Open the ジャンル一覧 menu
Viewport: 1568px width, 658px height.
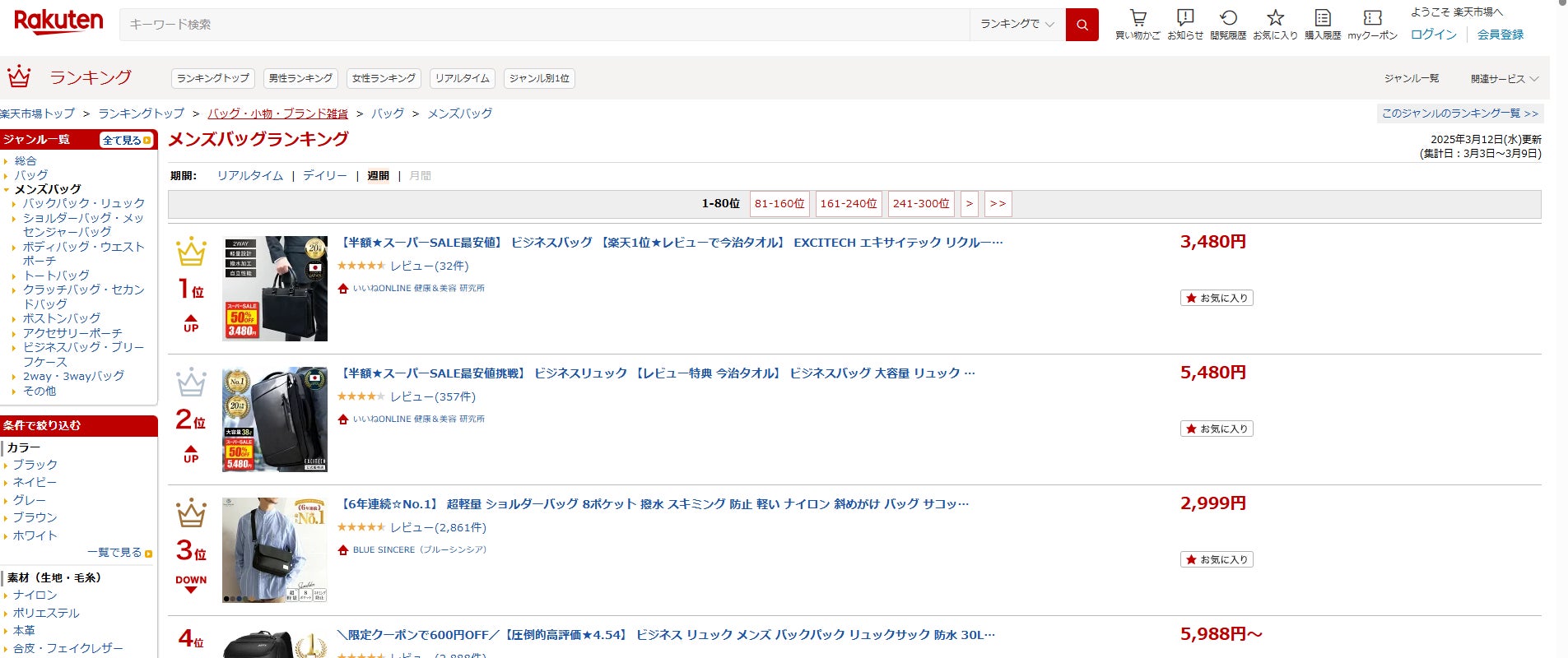(1412, 79)
